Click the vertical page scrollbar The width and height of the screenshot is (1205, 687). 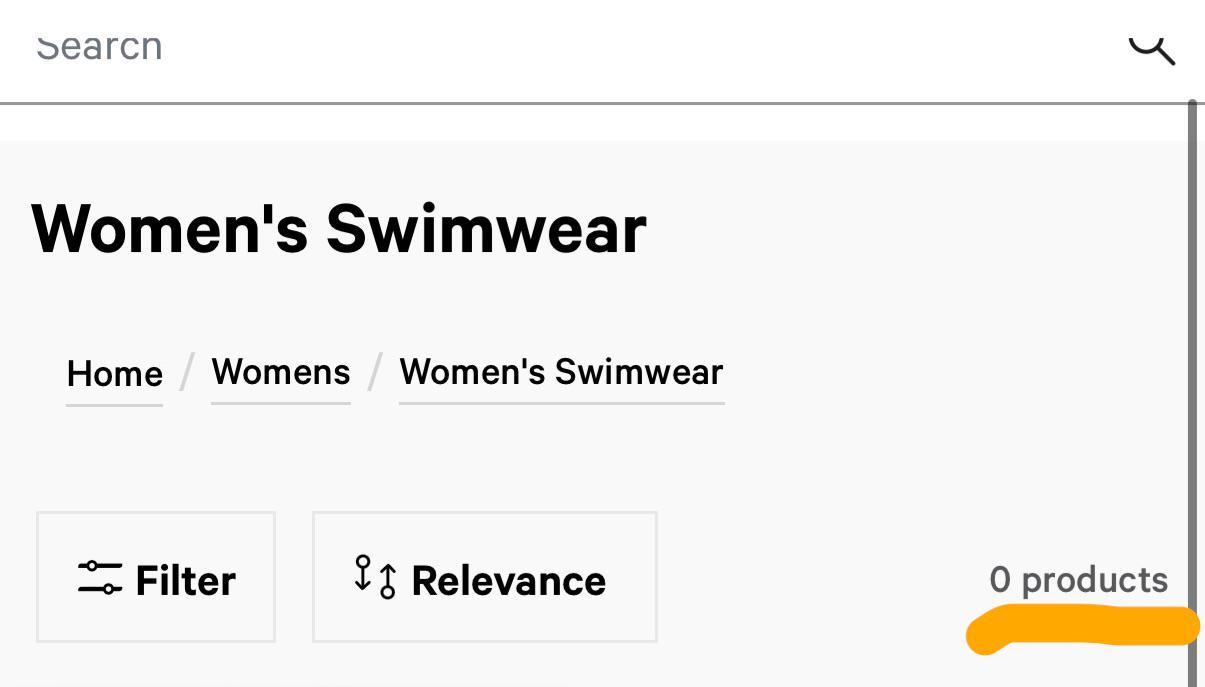tap(1191, 390)
